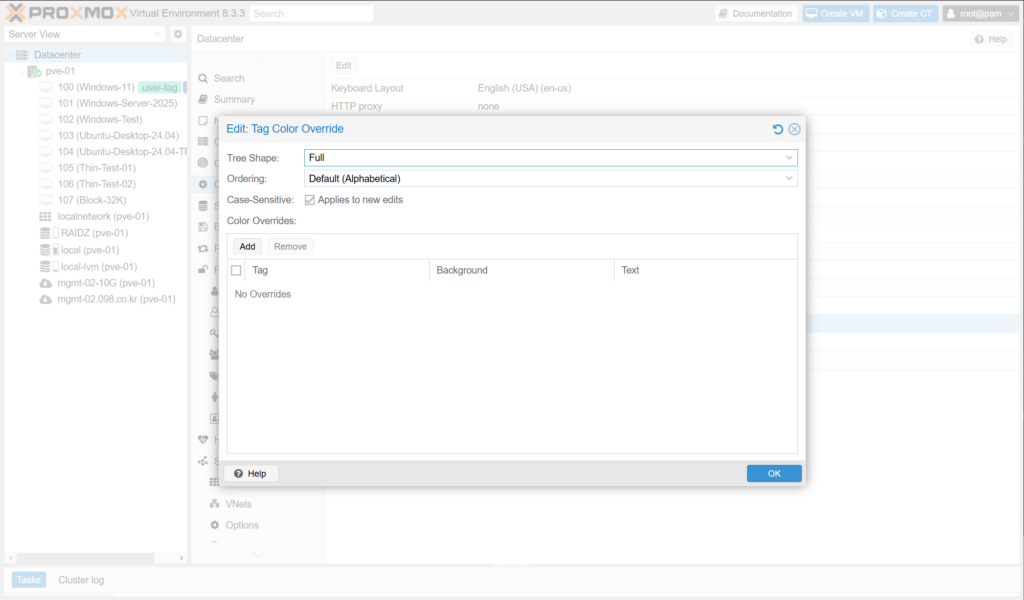Click Add to create a color override
The image size is (1024, 600).
click(247, 246)
